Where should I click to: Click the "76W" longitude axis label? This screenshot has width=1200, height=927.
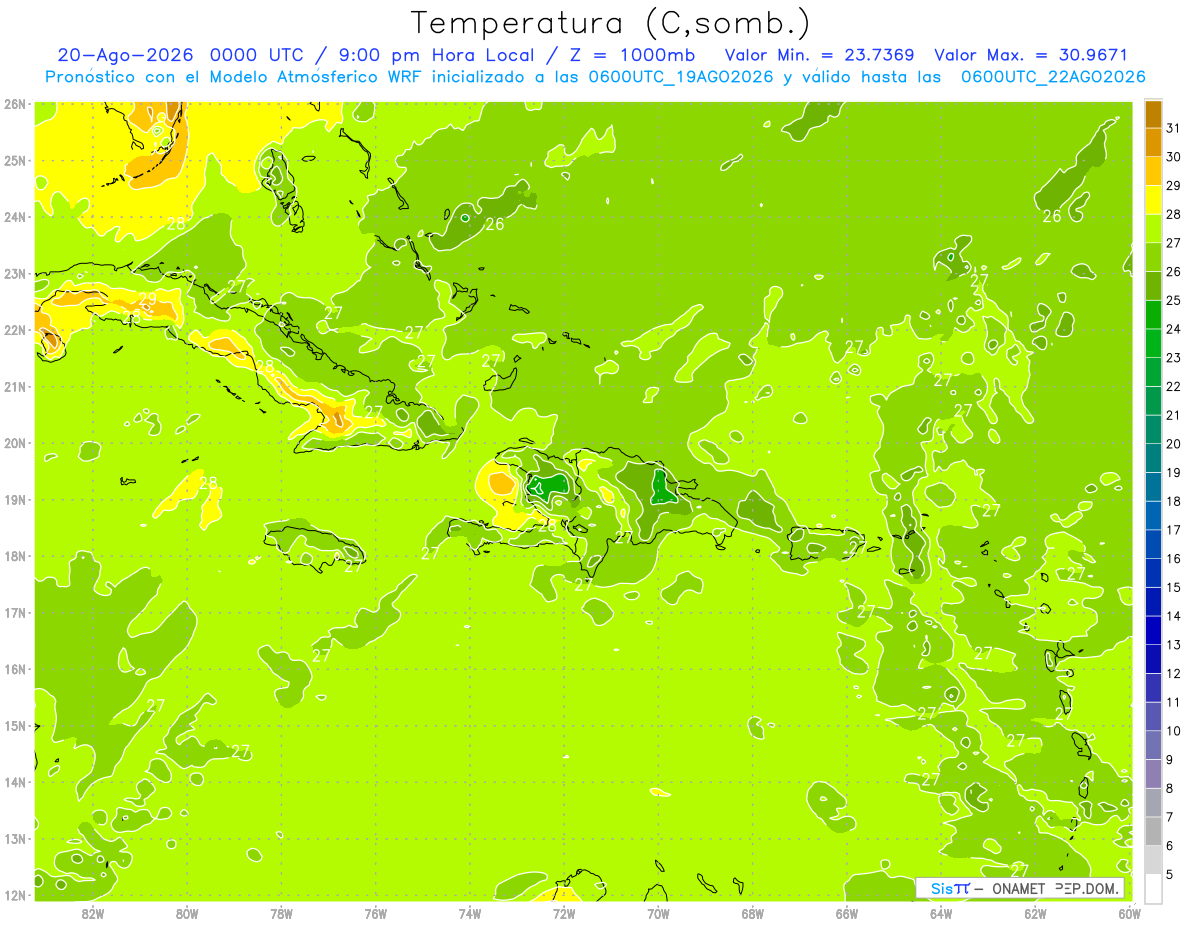376,913
